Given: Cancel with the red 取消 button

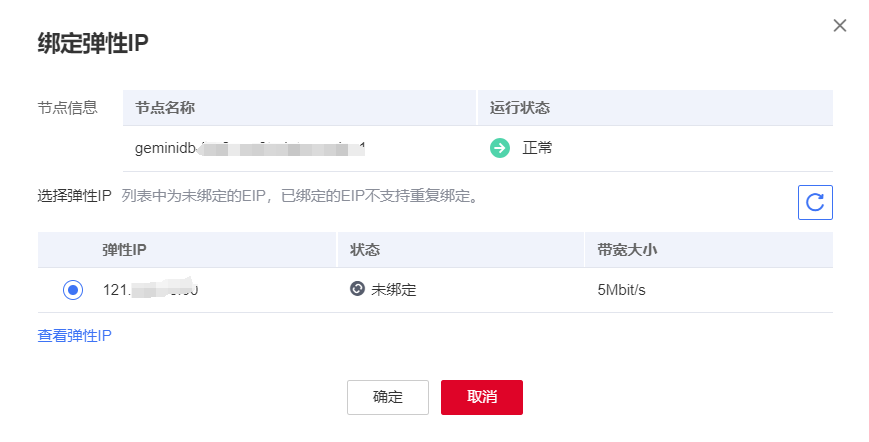Looking at the screenshot, I should 482,397.
